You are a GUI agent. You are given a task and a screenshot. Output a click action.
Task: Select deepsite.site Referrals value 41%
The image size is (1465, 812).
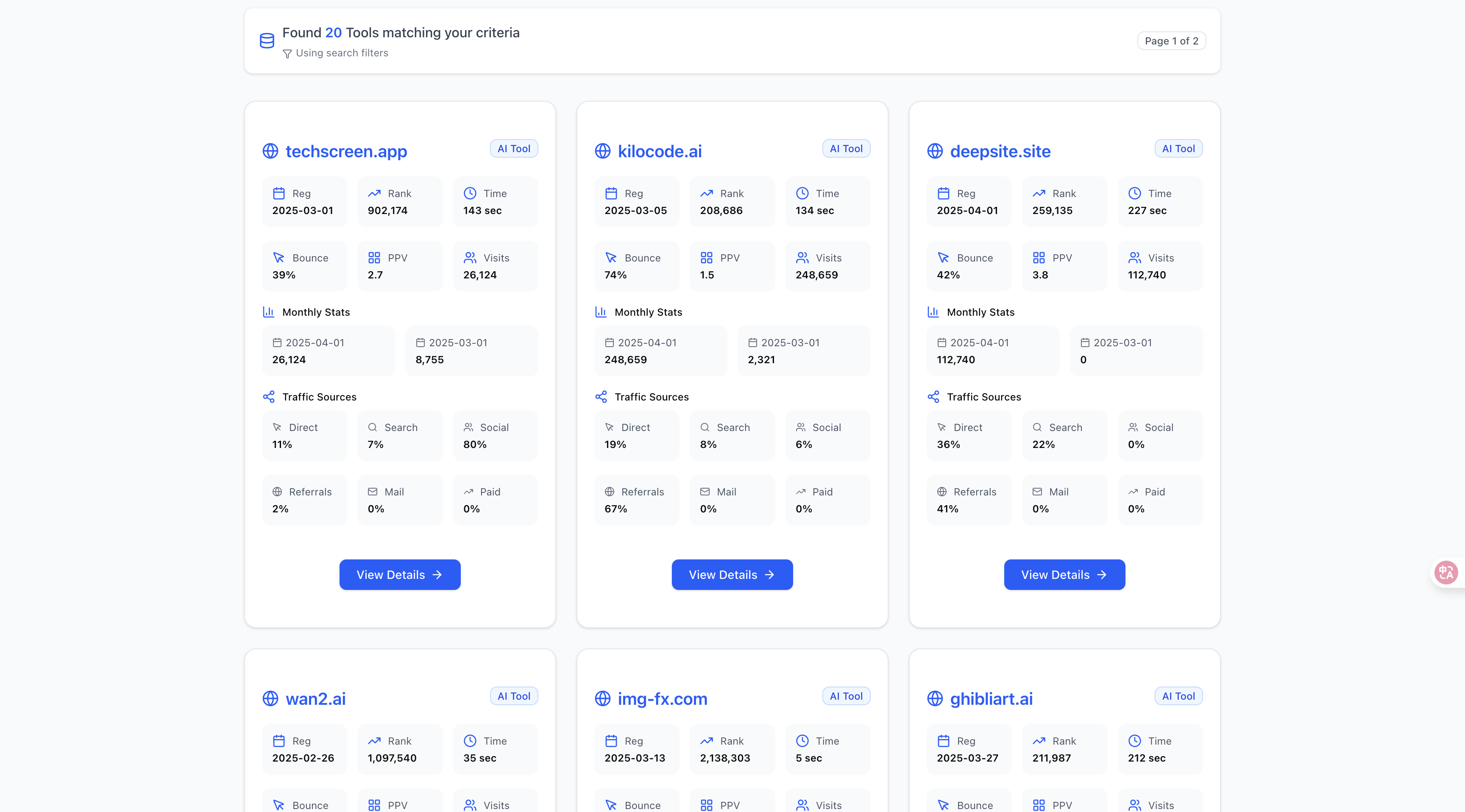coord(947,509)
